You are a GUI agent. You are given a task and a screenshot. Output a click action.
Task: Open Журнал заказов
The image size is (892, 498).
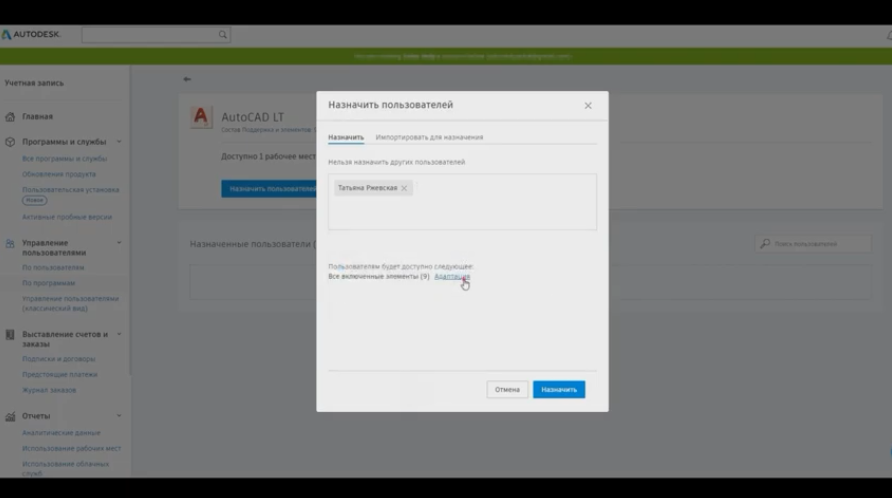(x=49, y=390)
